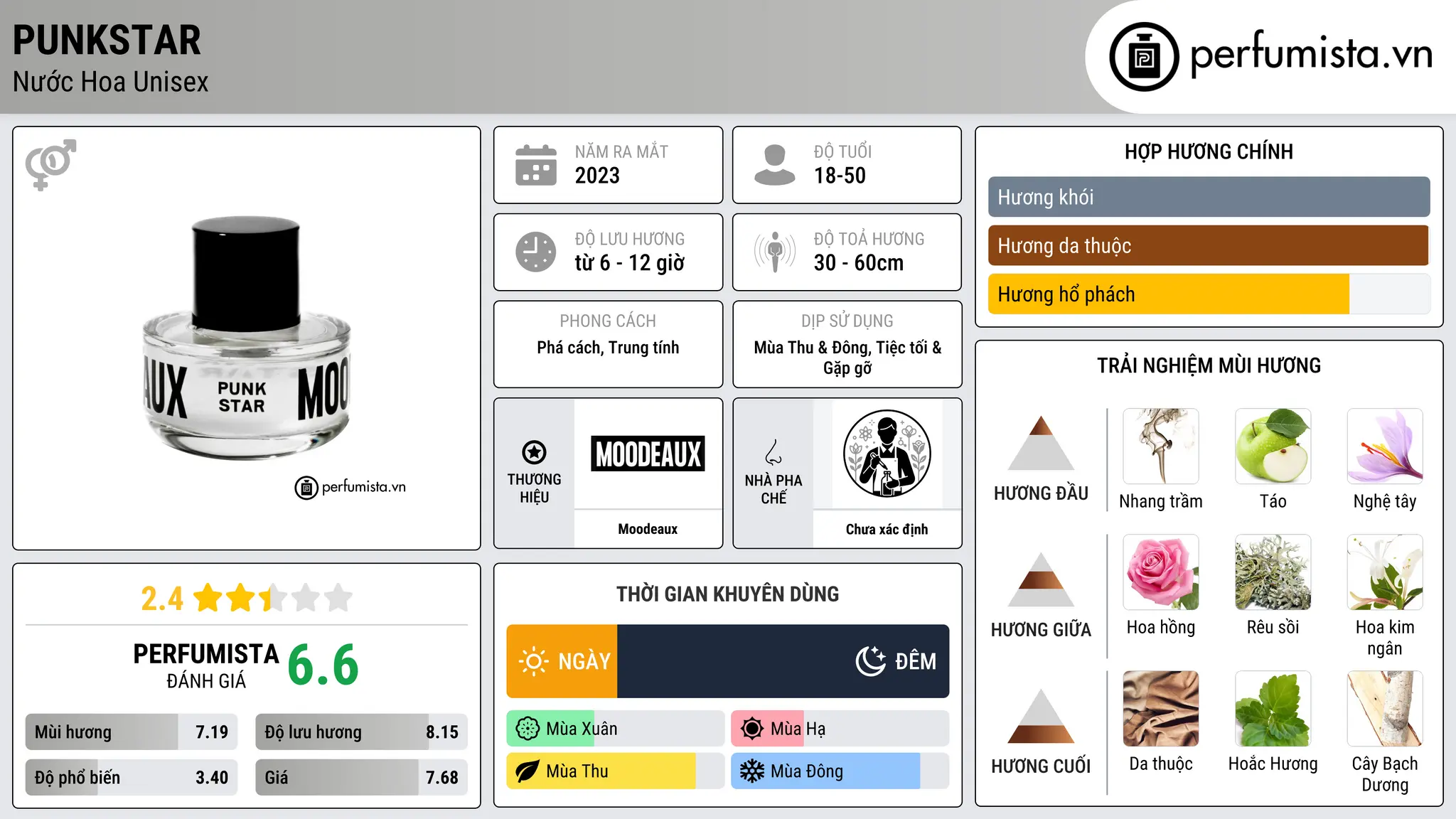The image size is (1456, 819).
Task: Click the 18-50 age range value
Action: pyautogui.click(x=840, y=176)
